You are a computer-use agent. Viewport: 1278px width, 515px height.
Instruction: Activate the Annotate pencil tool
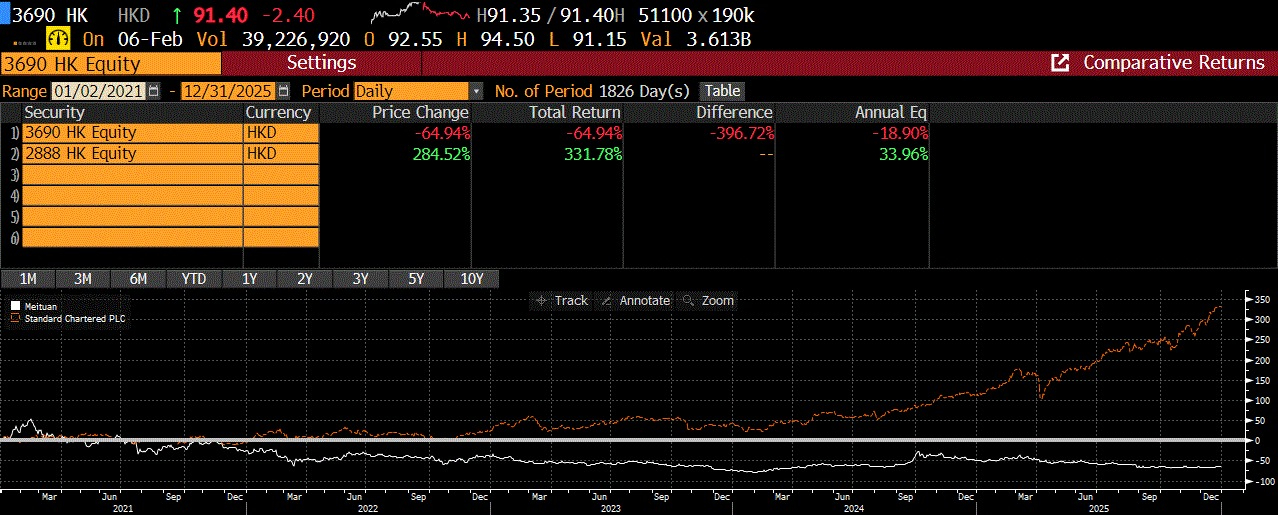click(634, 300)
